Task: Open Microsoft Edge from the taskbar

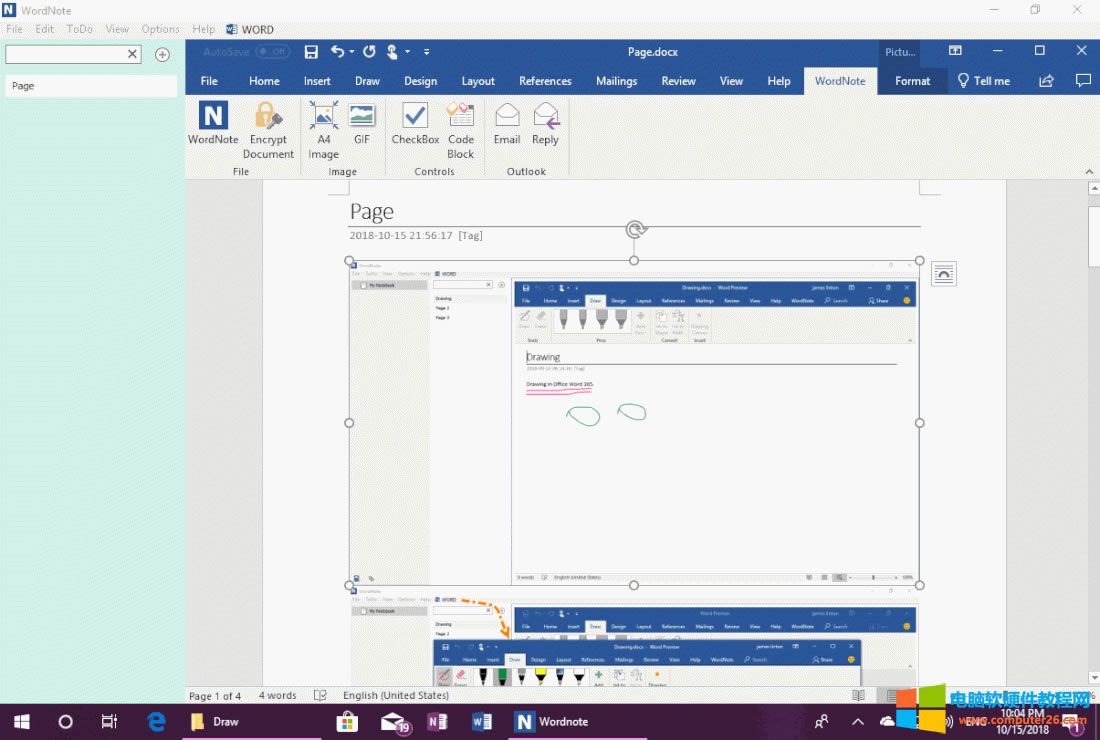Action: (x=157, y=721)
